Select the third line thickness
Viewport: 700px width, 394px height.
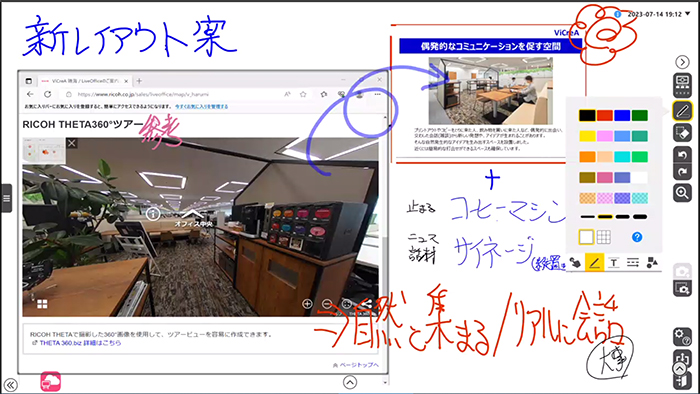click(622, 217)
